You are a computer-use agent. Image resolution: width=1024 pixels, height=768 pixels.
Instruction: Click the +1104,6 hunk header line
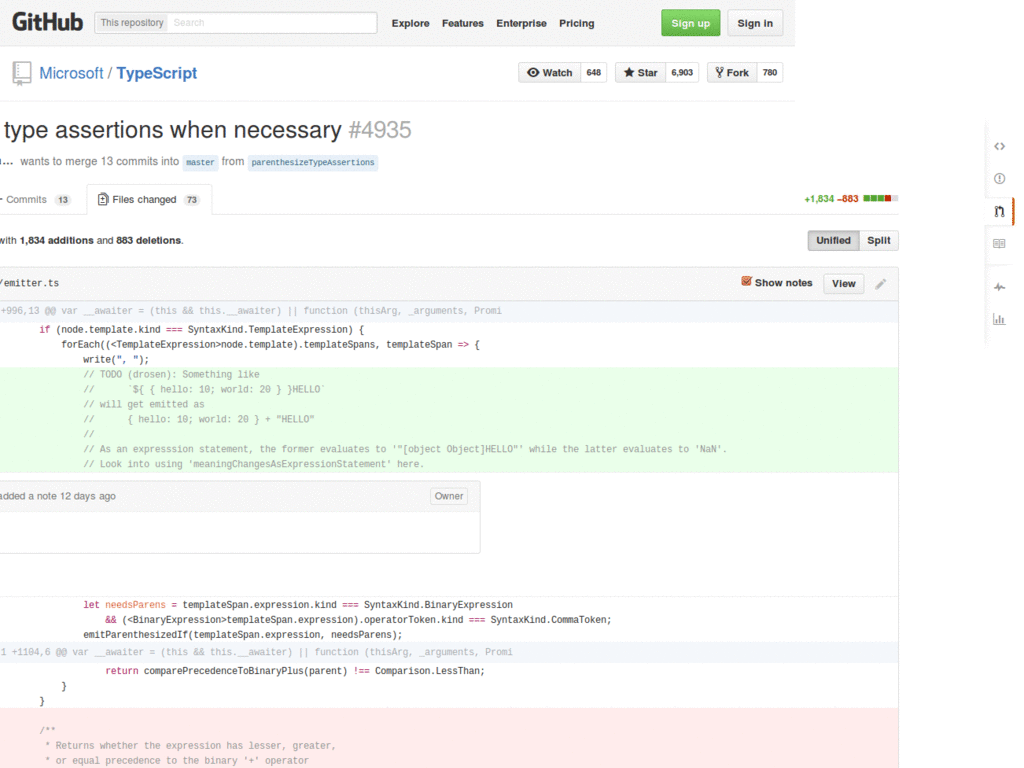(x=449, y=652)
